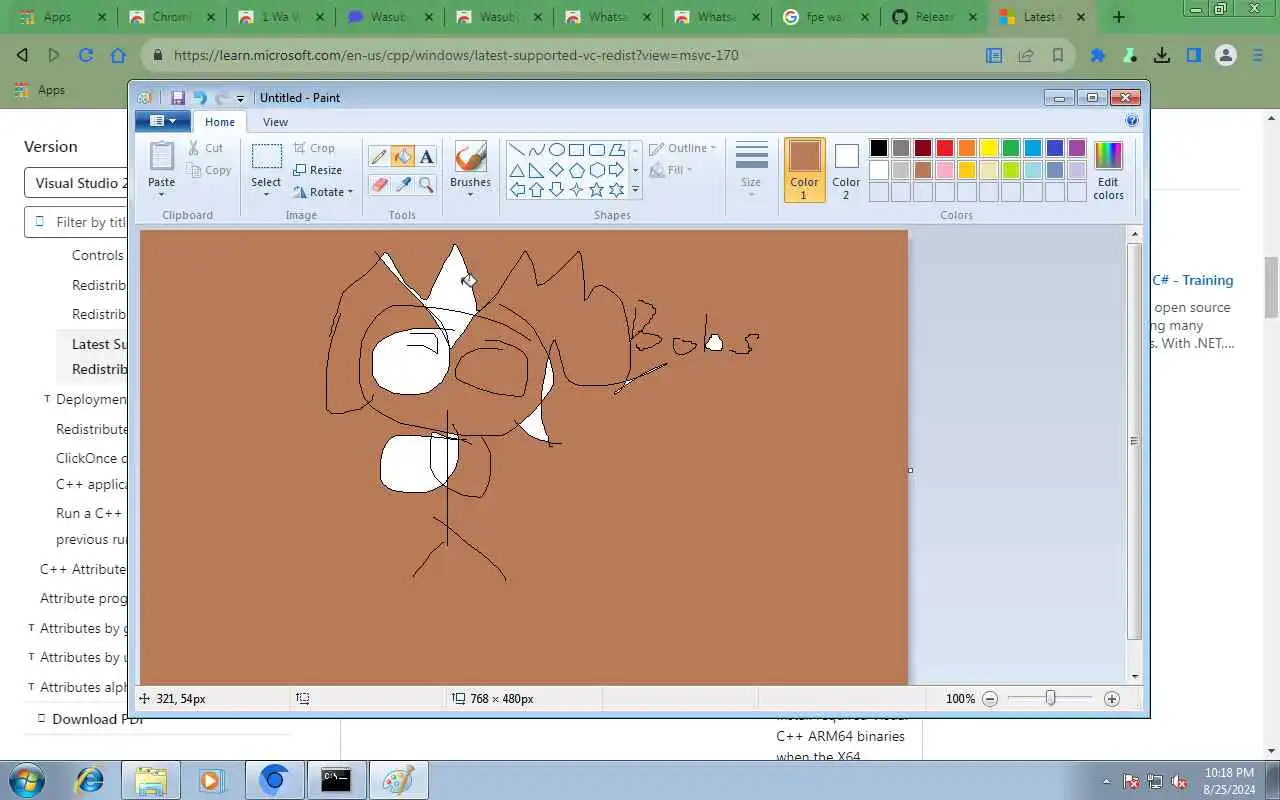Open the Paint file menu dropdown
Screen dimensions: 1280x800
161,121
